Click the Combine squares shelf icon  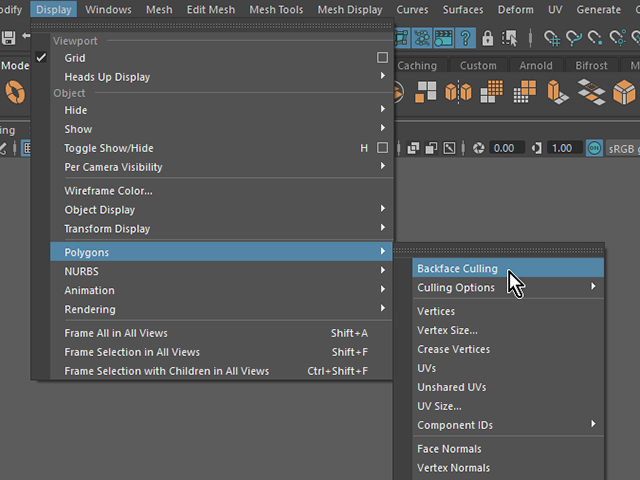(x=425, y=91)
